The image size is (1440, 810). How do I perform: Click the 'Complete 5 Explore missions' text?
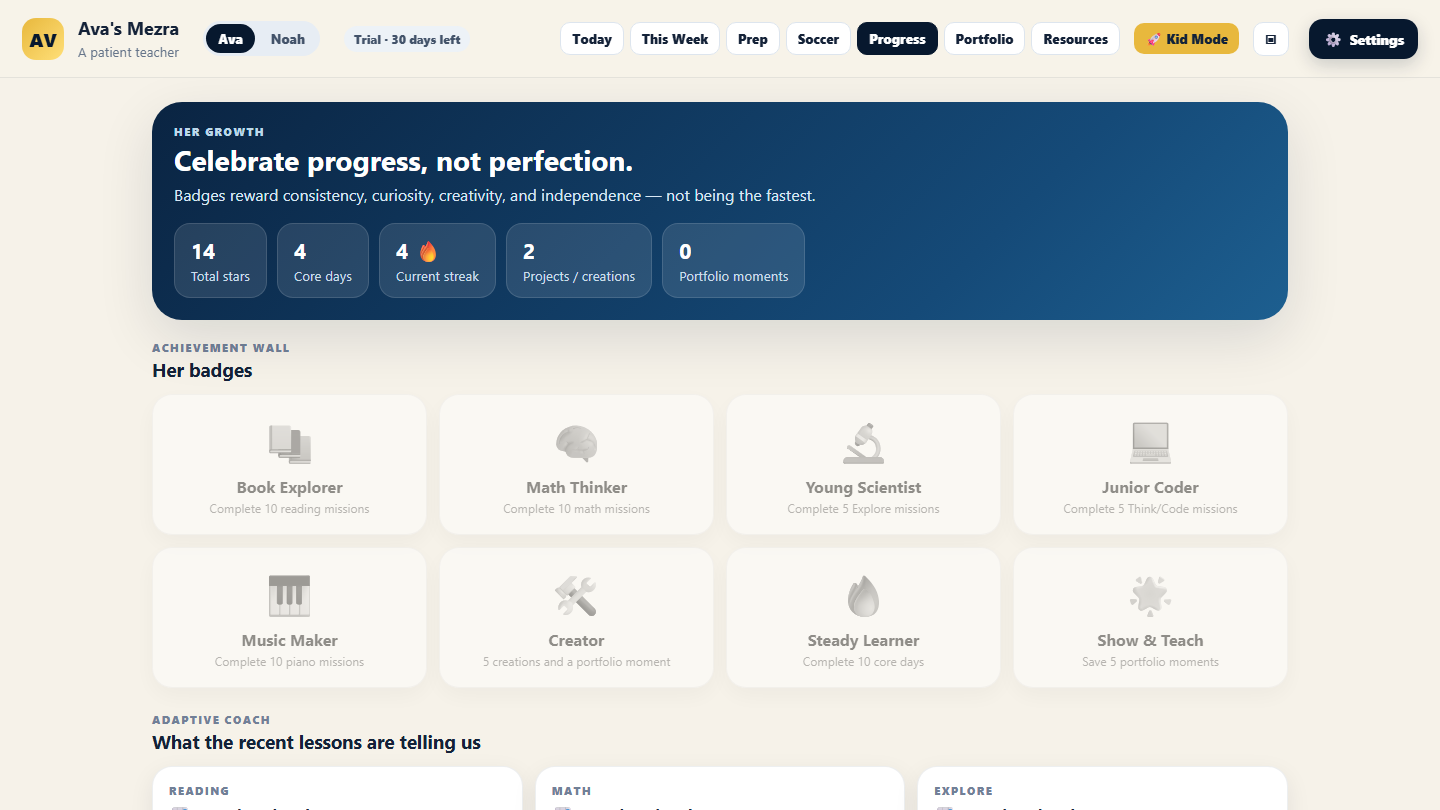pyautogui.click(x=863, y=509)
